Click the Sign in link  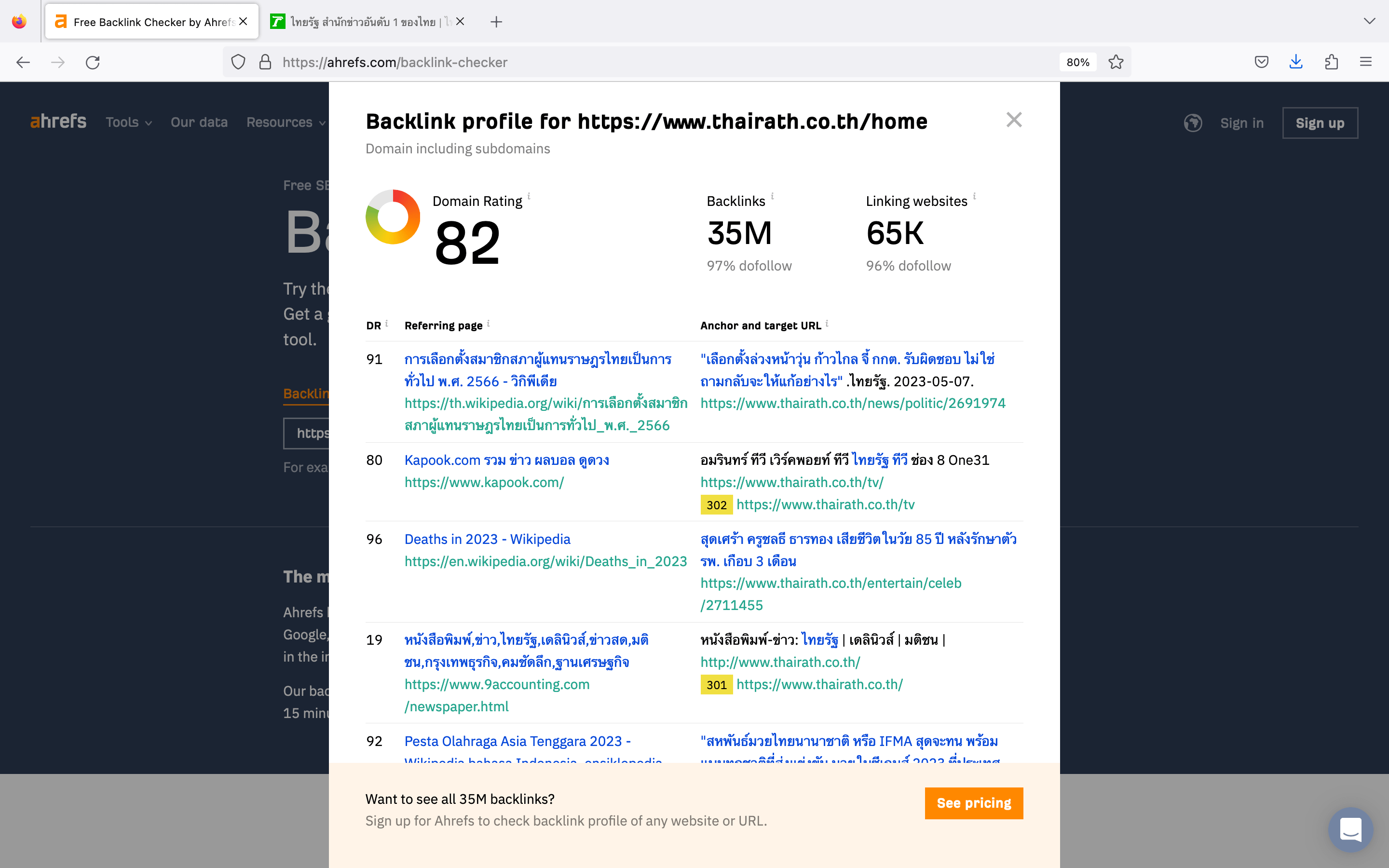[1241, 123]
